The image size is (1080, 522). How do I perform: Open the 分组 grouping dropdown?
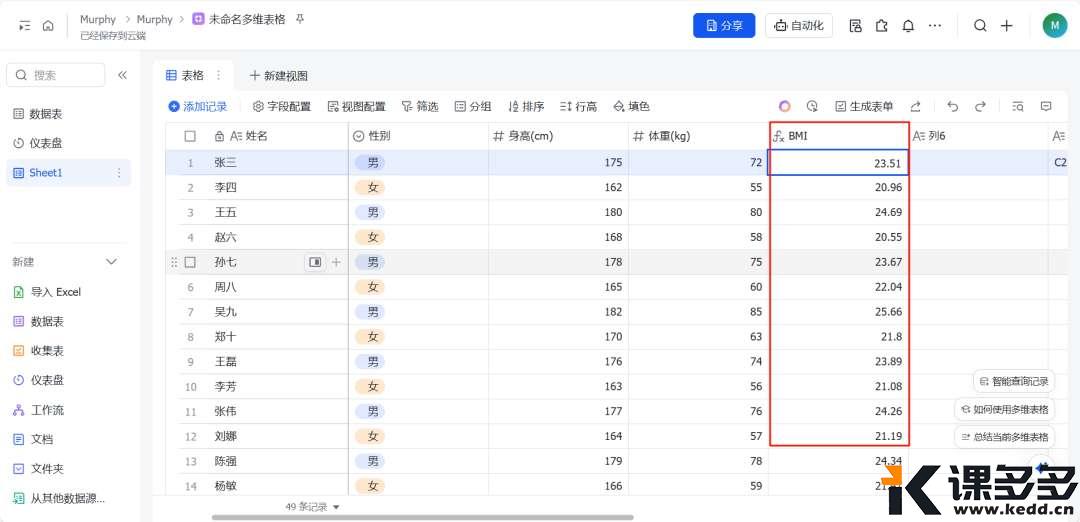point(472,106)
